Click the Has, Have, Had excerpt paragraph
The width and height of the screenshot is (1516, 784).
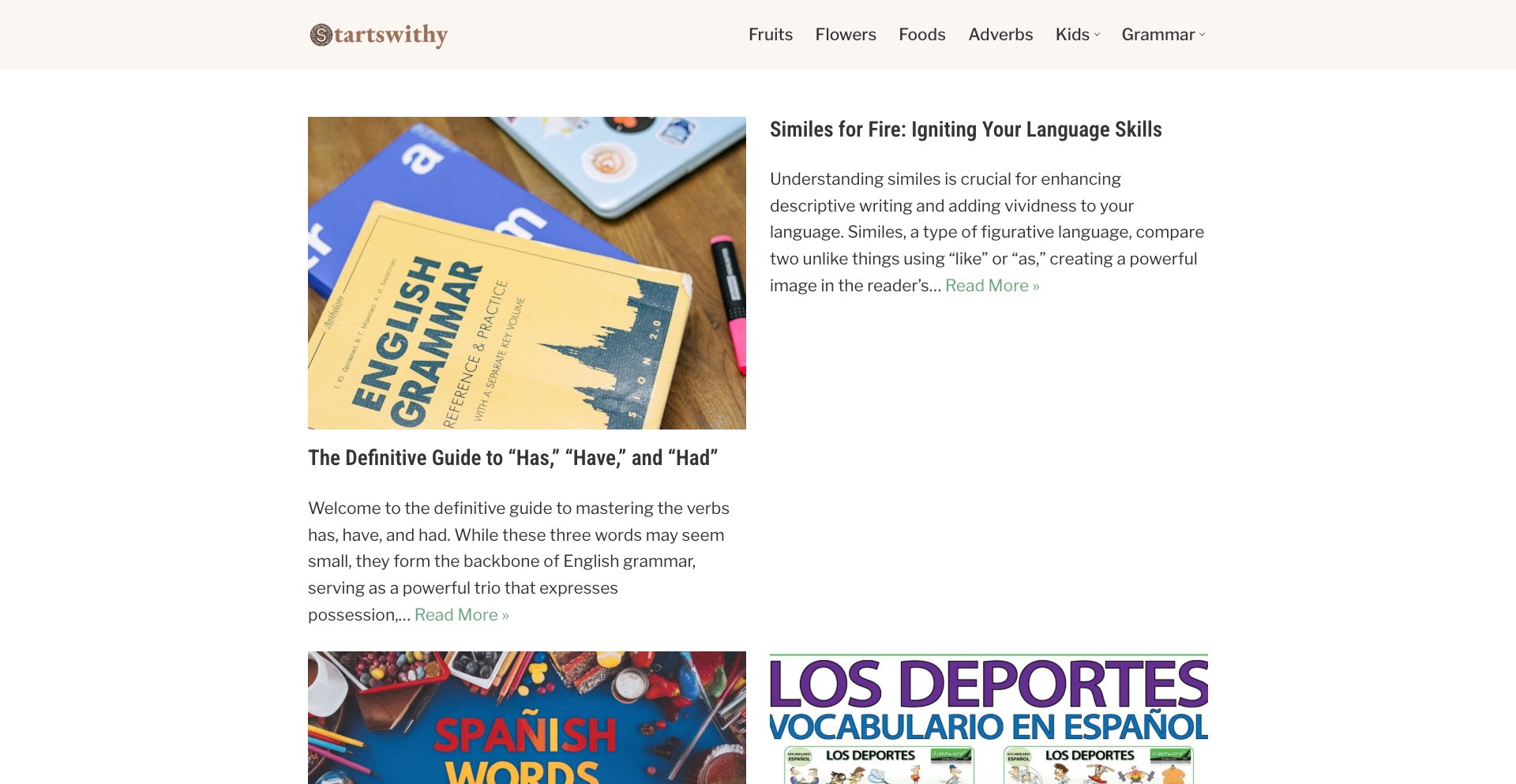pyautogui.click(x=520, y=561)
